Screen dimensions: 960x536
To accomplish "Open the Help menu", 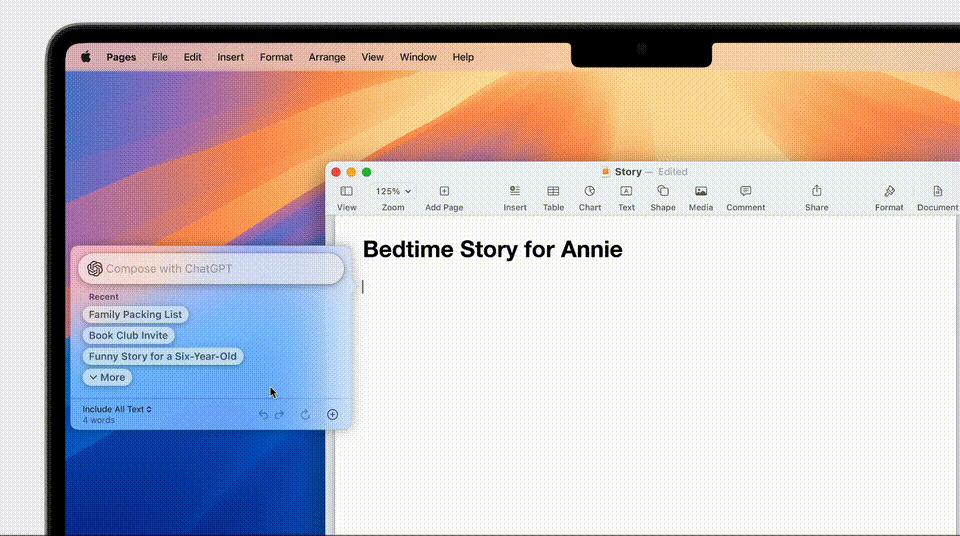I will tap(463, 57).
